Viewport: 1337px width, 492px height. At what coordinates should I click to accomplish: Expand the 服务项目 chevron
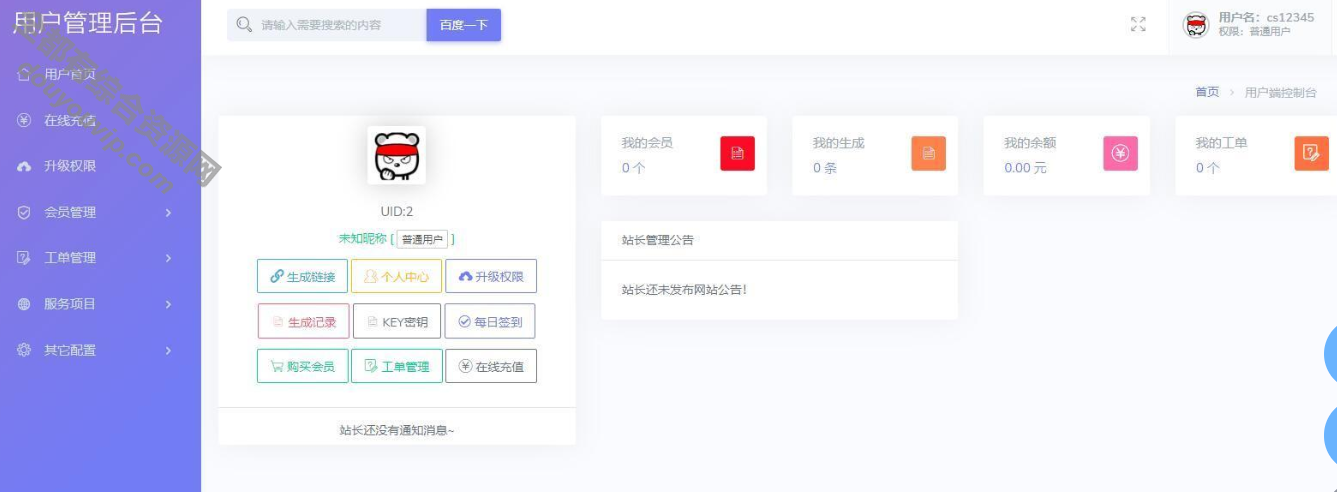click(168, 304)
